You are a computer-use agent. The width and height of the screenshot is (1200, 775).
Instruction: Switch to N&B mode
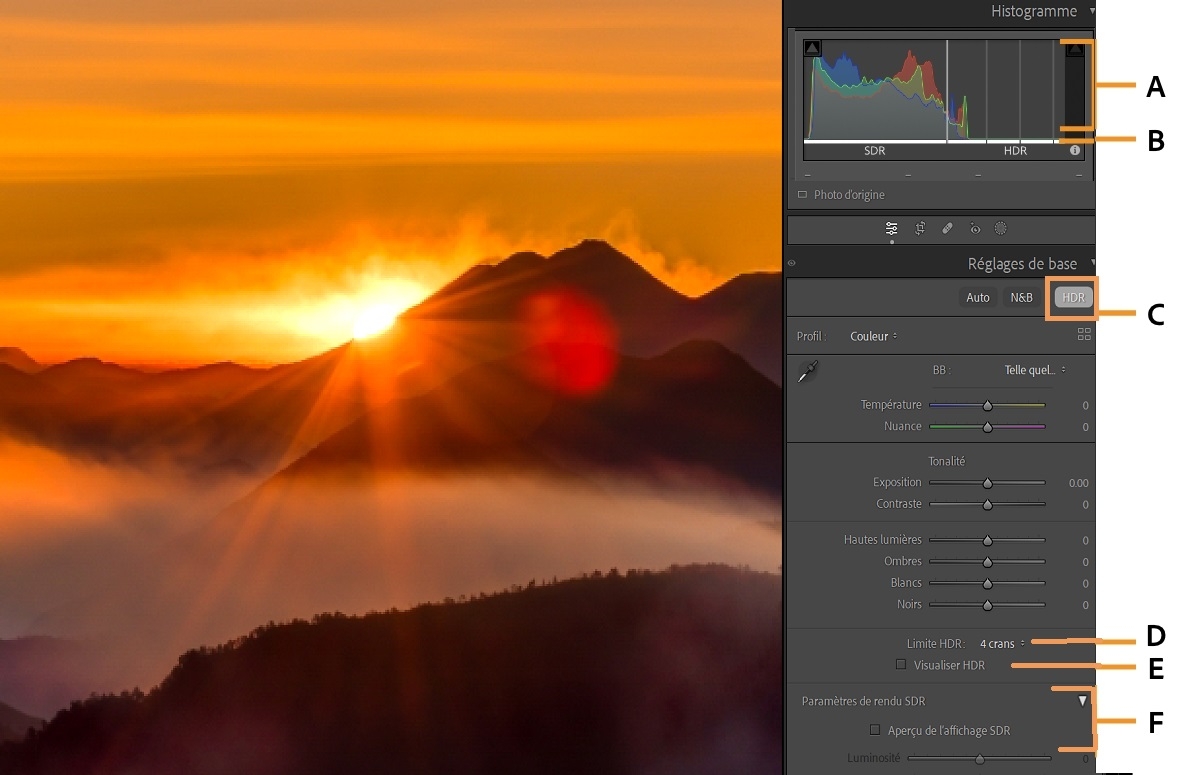1022,297
